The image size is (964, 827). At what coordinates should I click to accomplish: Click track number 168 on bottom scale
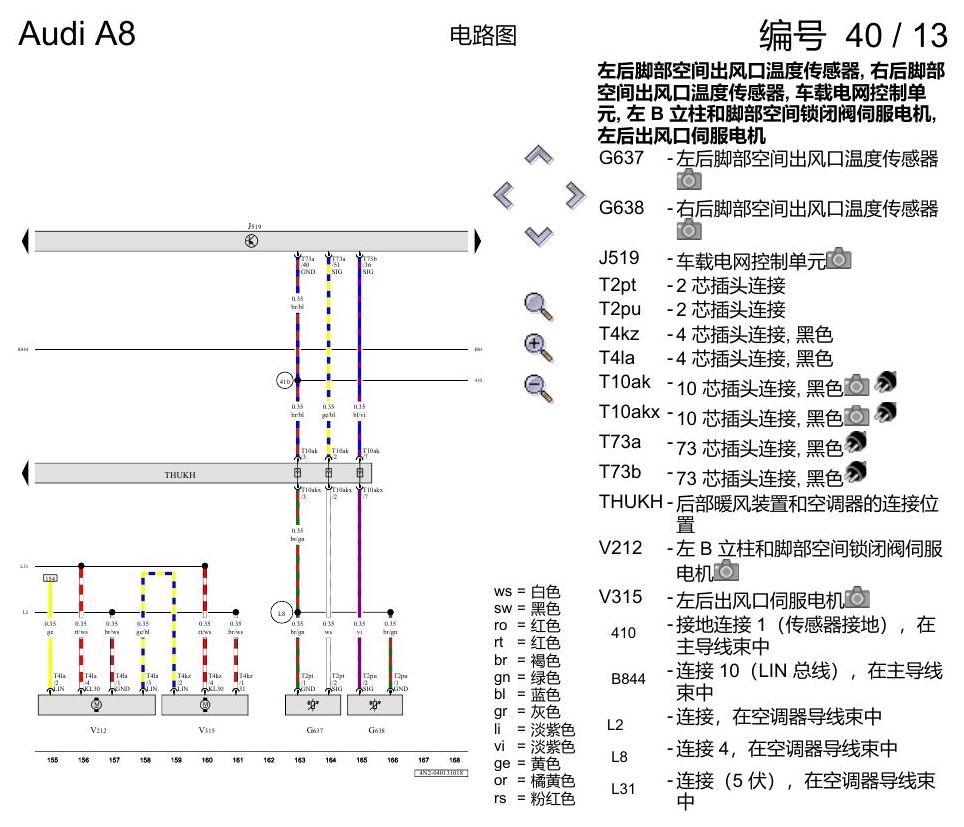click(454, 760)
